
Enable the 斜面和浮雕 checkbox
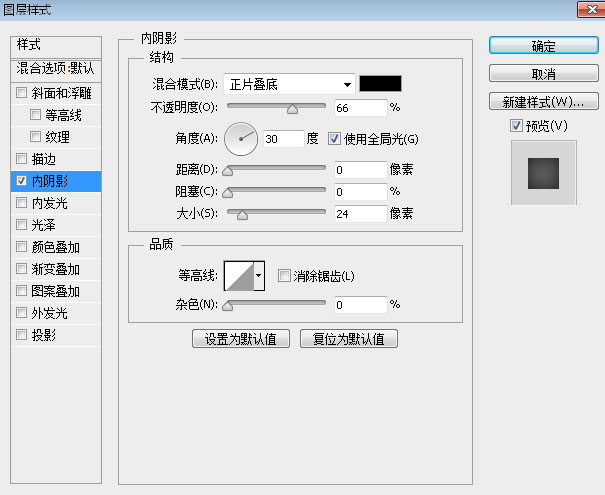coord(21,93)
